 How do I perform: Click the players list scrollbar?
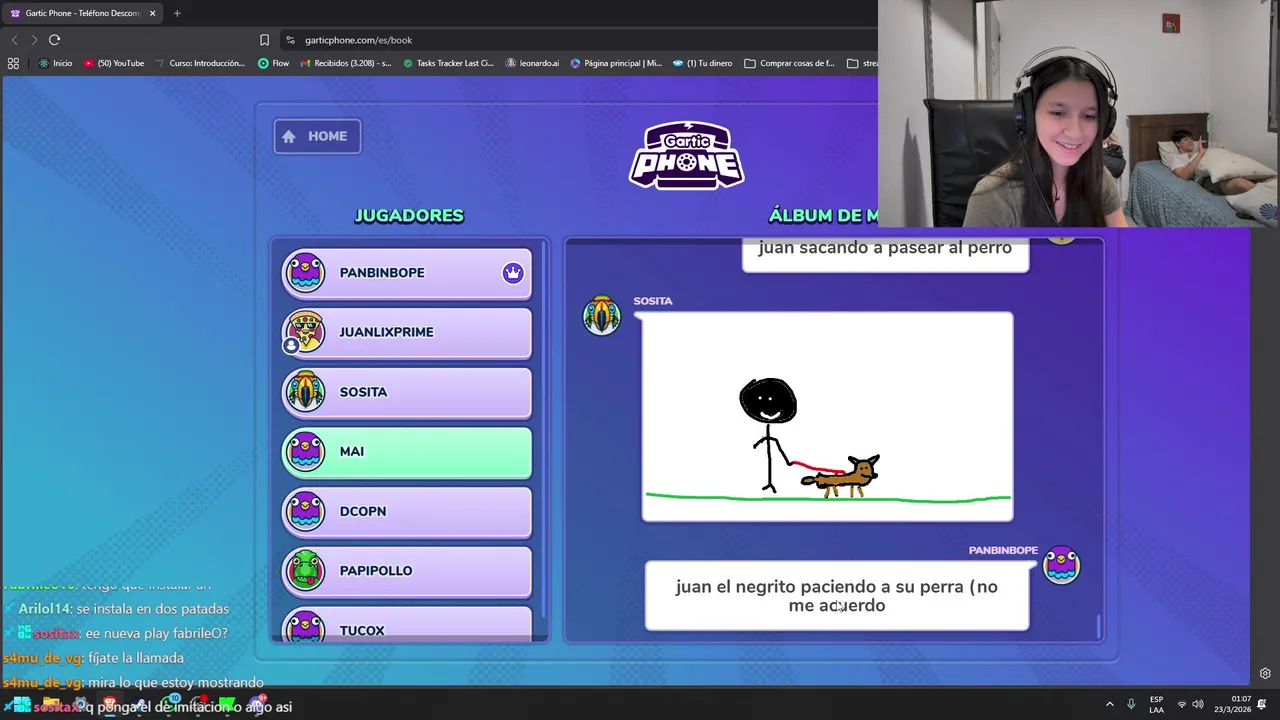pyautogui.click(x=543, y=430)
